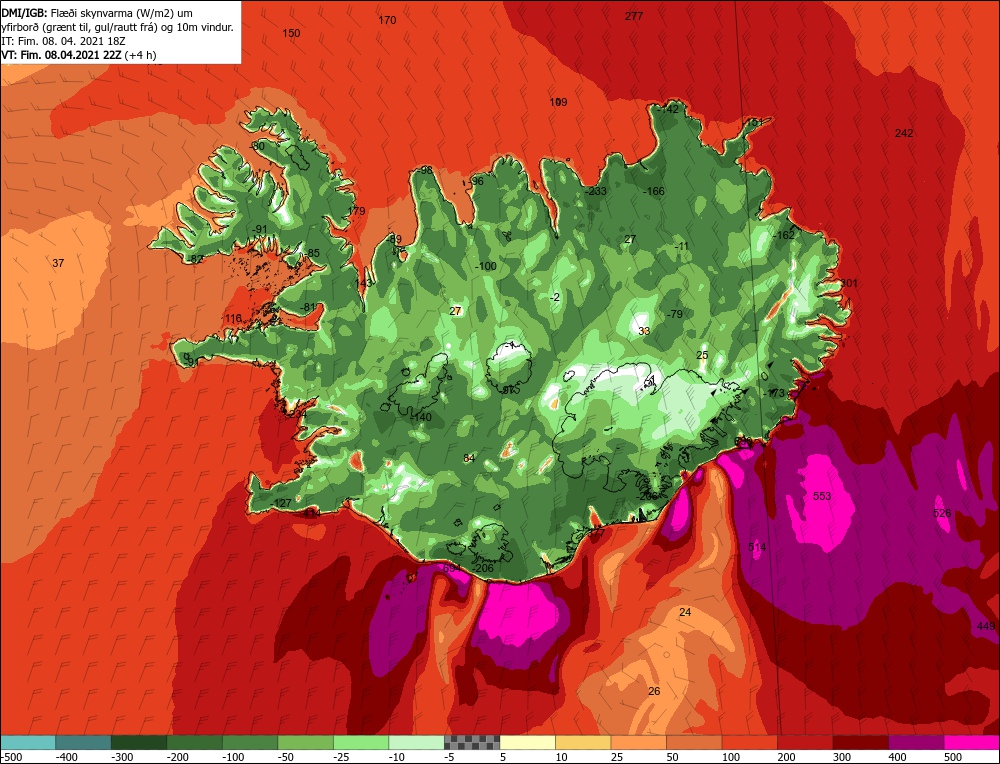Click the map value 179 off the Westfjords
Image resolution: width=1000 pixels, height=764 pixels.
(357, 211)
